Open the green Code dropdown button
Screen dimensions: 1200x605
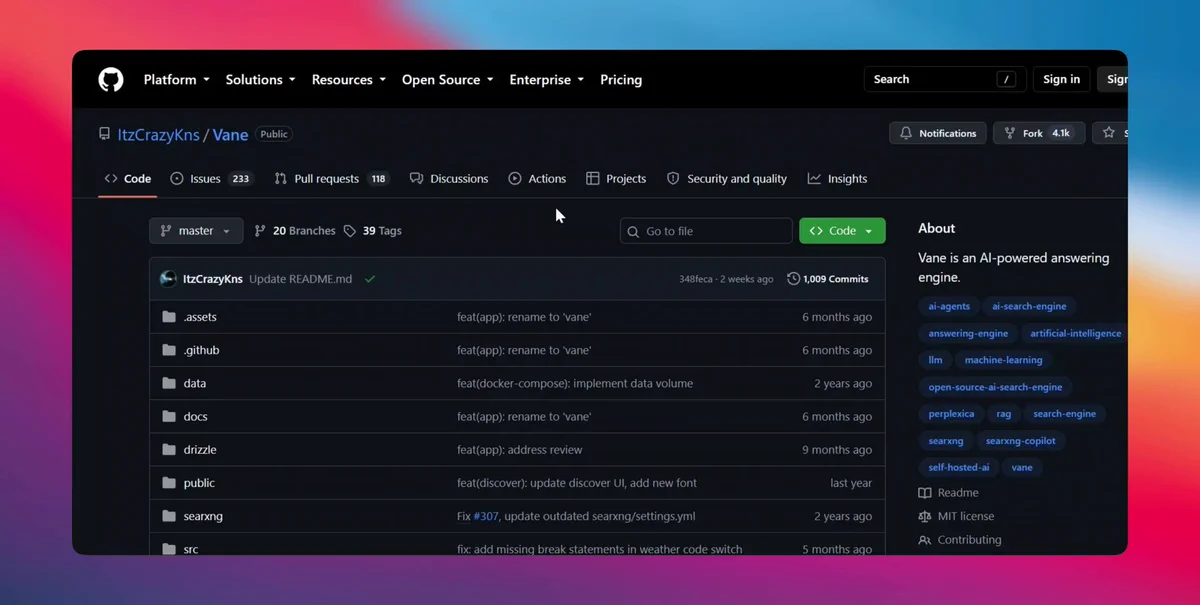point(842,231)
